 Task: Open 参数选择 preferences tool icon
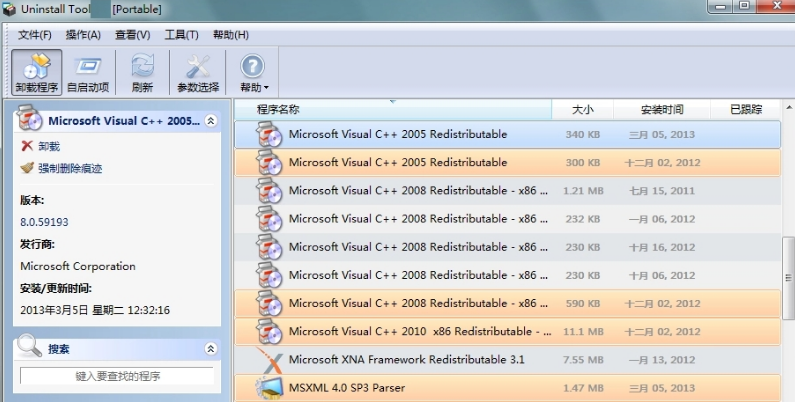point(198,72)
